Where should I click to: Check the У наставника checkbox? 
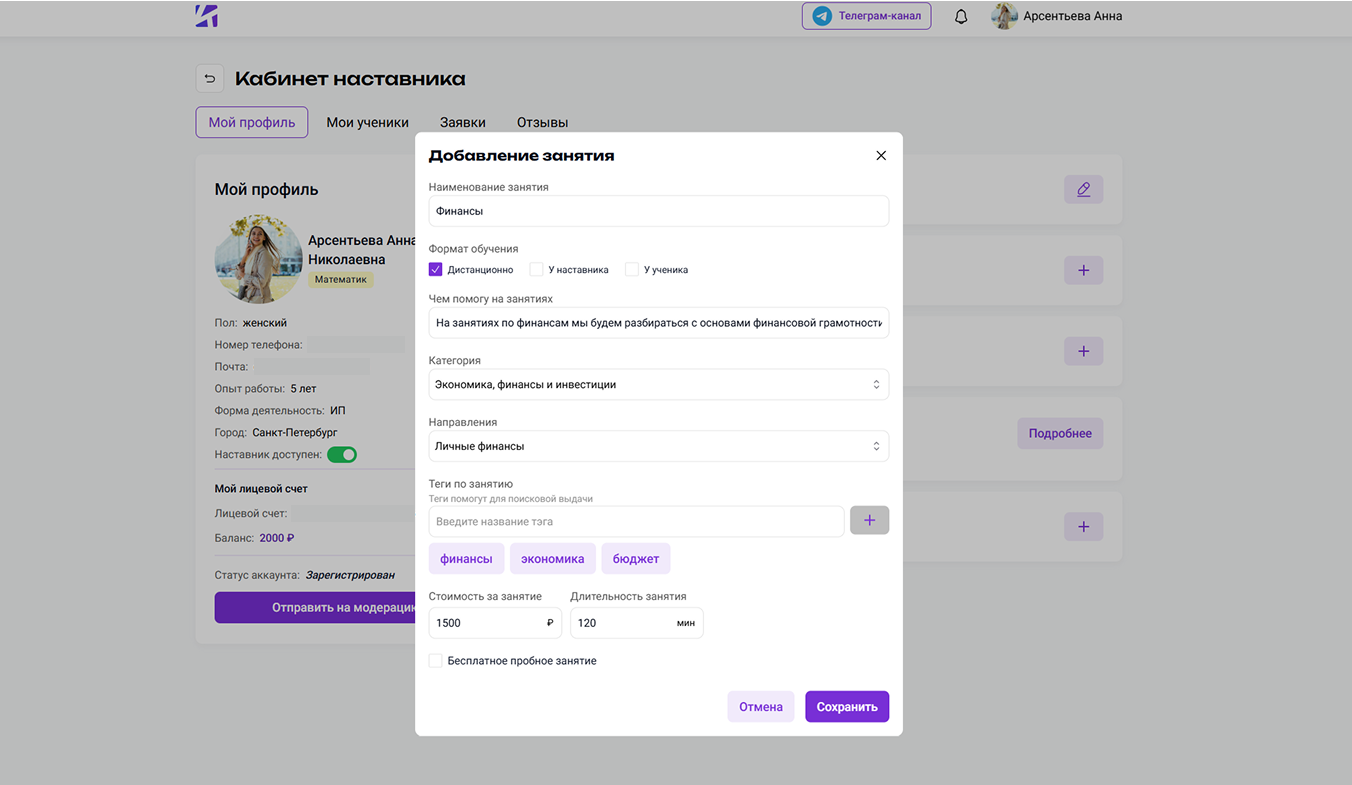click(537, 270)
